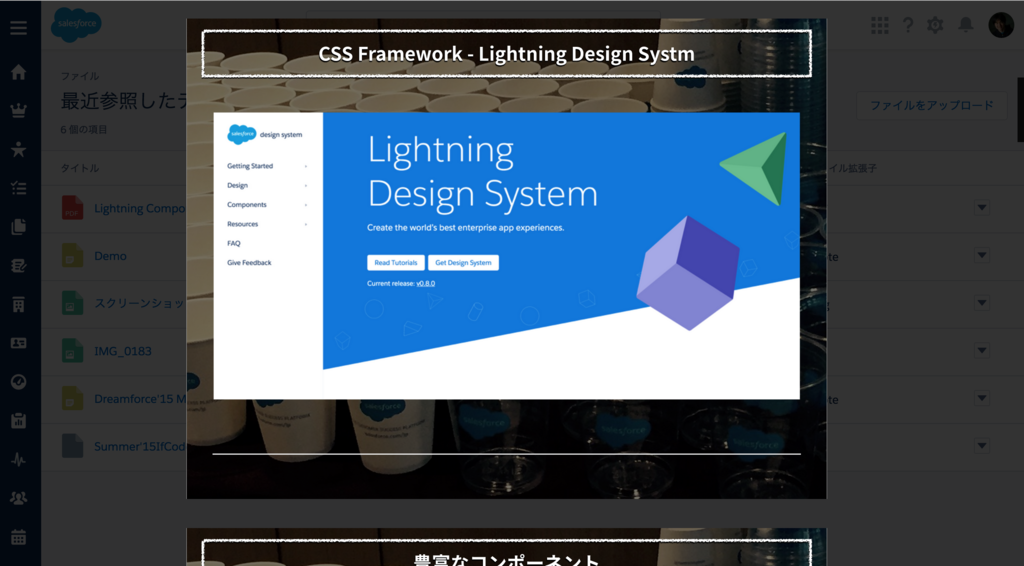Click the 6 個の項目 item count text
This screenshot has height=566, width=1024.
(x=84, y=129)
